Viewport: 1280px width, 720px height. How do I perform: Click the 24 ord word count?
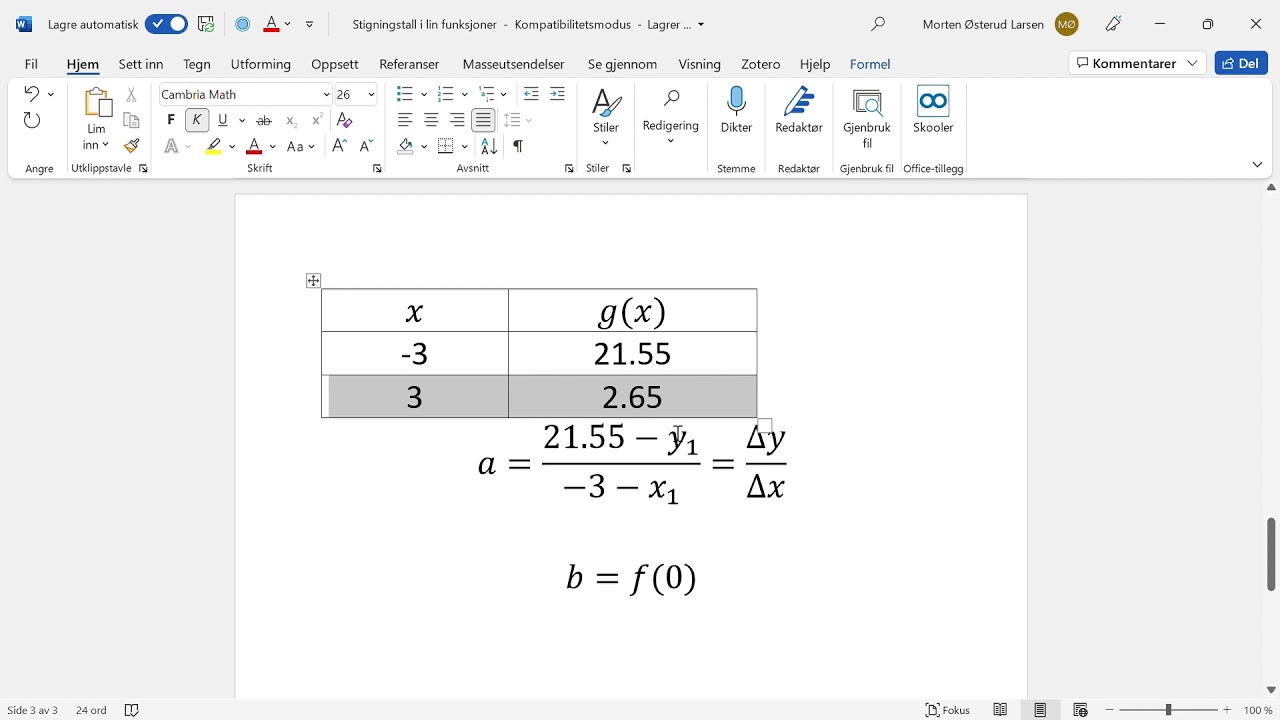91,710
